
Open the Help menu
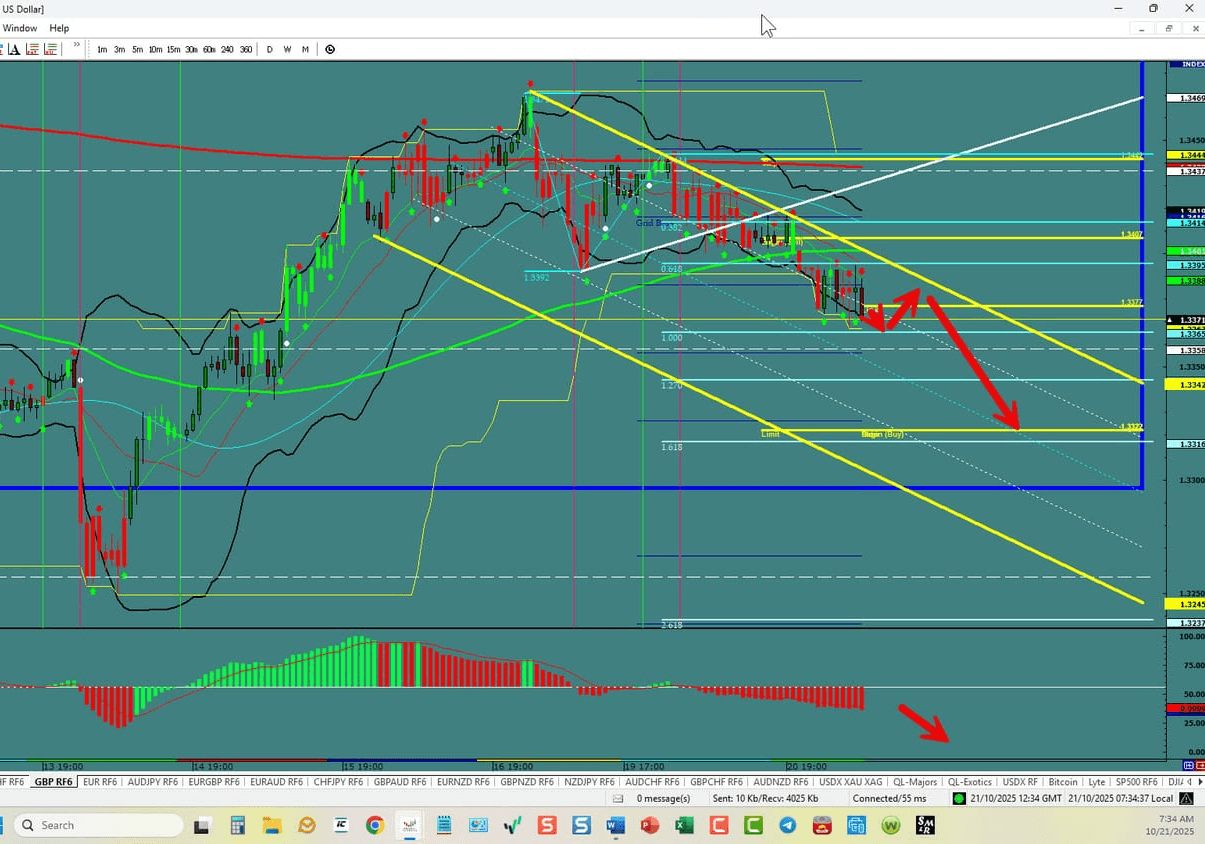tap(58, 28)
